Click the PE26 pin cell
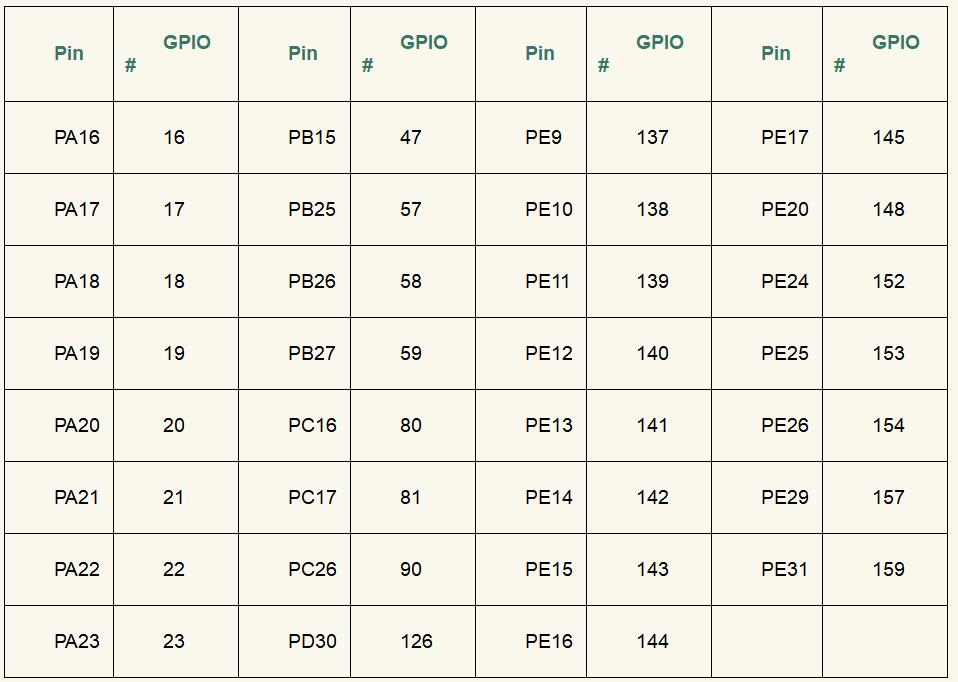Screen dimensions: 958x682 (784, 426)
